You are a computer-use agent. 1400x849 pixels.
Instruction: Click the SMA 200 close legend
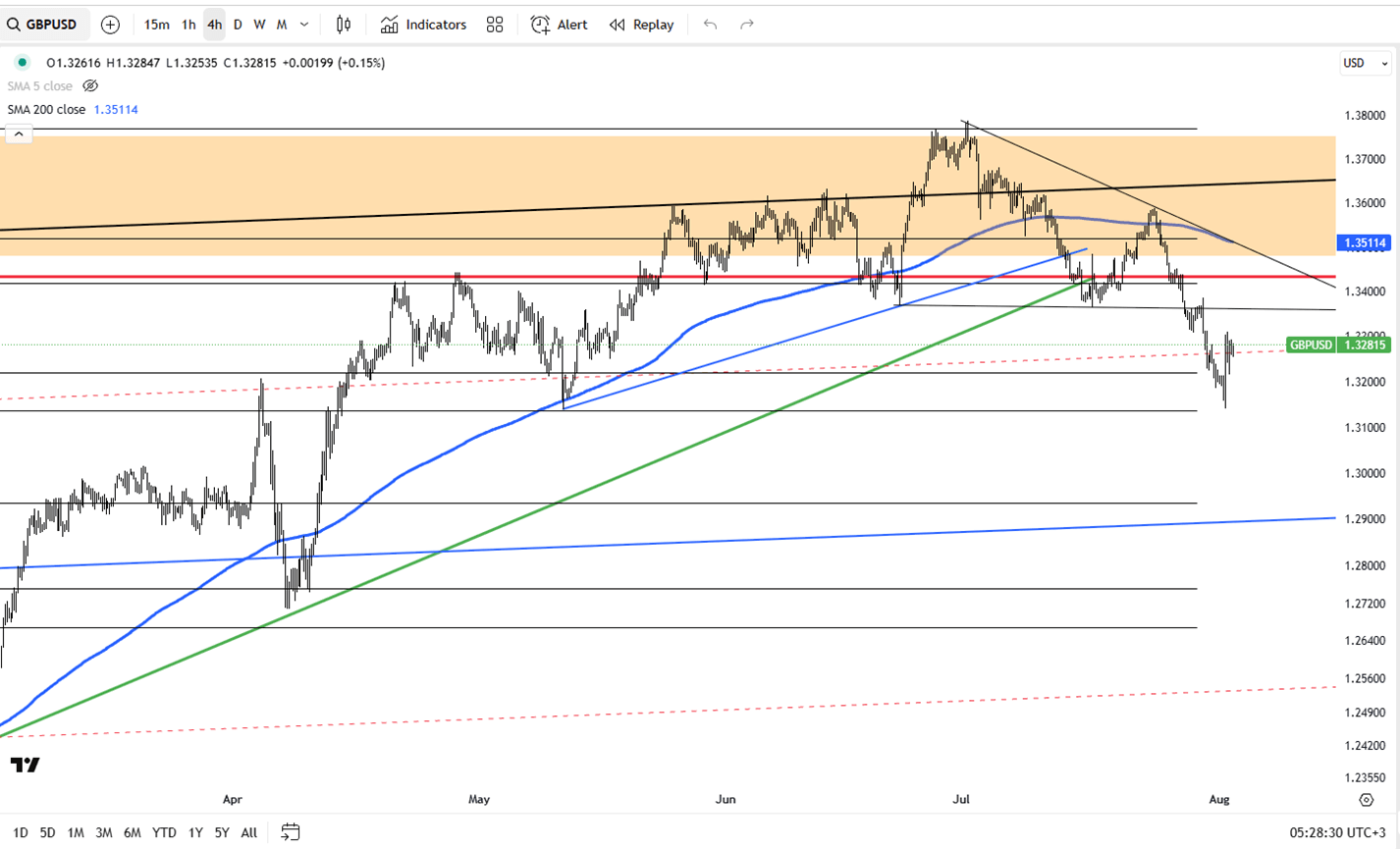(47, 110)
